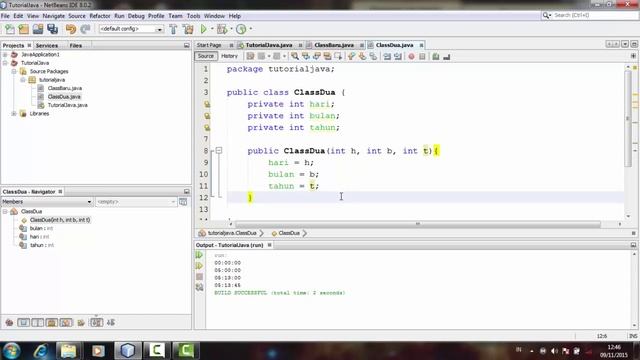Switch to Services tab
The width and height of the screenshot is (640, 360).
47,45
